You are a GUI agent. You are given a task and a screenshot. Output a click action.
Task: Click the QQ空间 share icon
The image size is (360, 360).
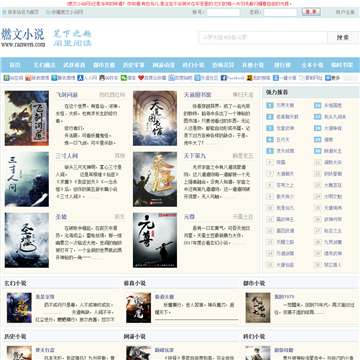click(x=6, y=78)
